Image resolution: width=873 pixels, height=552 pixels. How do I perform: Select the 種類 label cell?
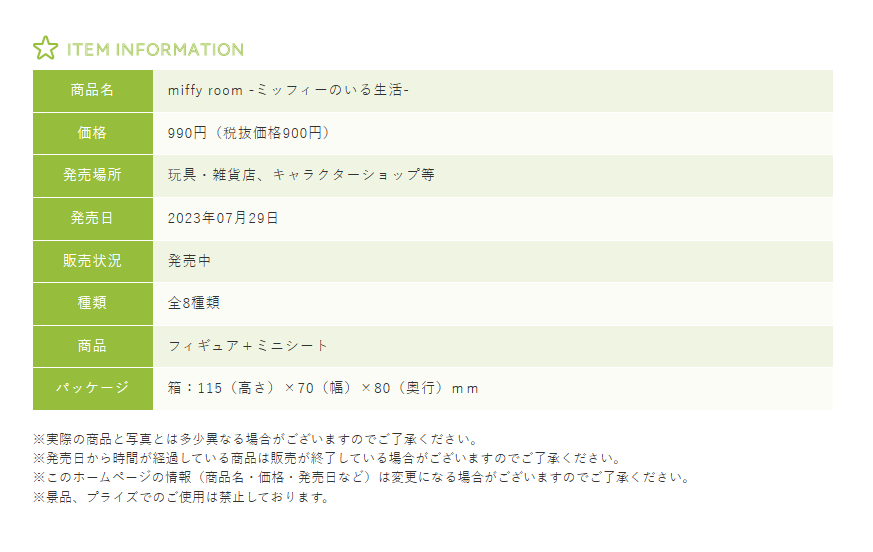93,303
